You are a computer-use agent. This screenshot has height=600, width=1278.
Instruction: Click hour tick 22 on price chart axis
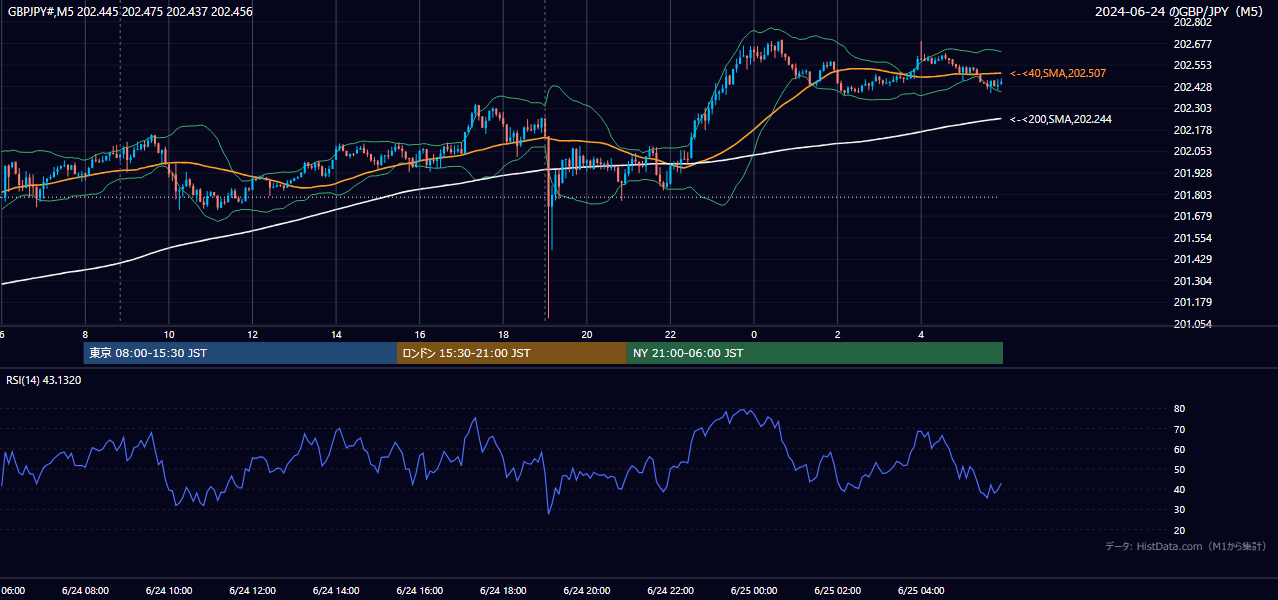(x=670, y=335)
